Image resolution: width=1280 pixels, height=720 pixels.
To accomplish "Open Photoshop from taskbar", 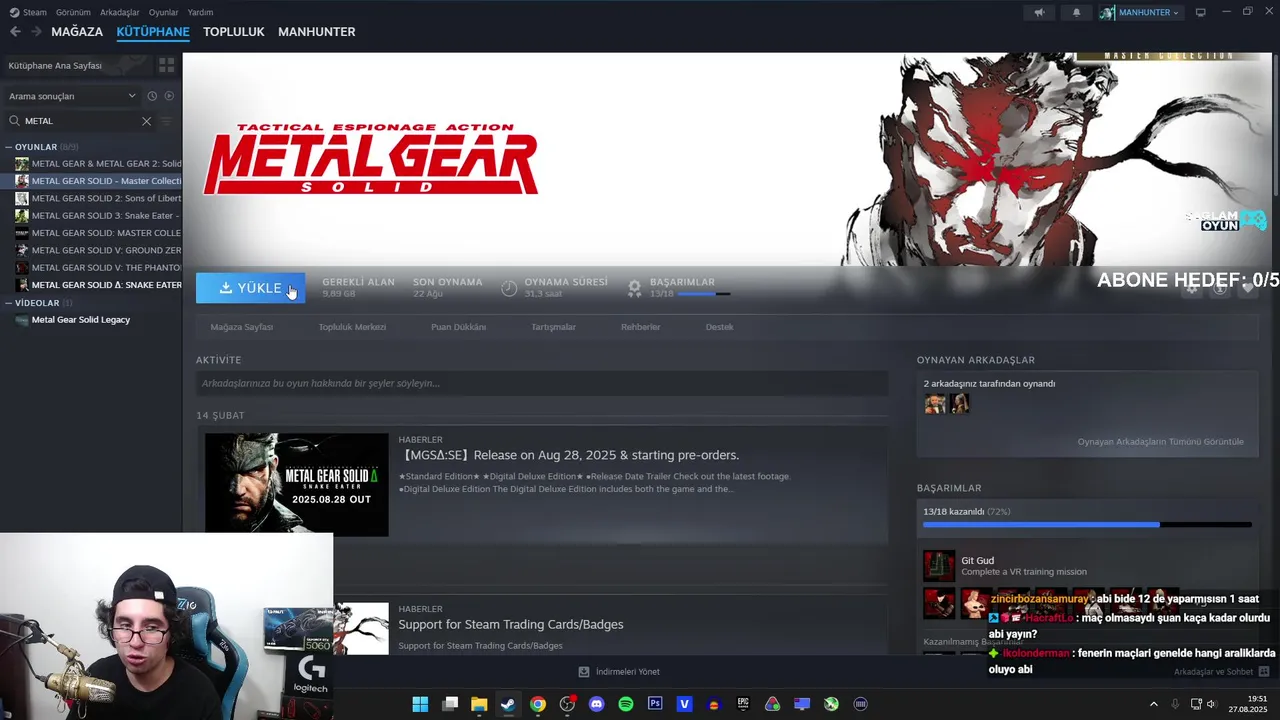I will pyautogui.click(x=655, y=704).
